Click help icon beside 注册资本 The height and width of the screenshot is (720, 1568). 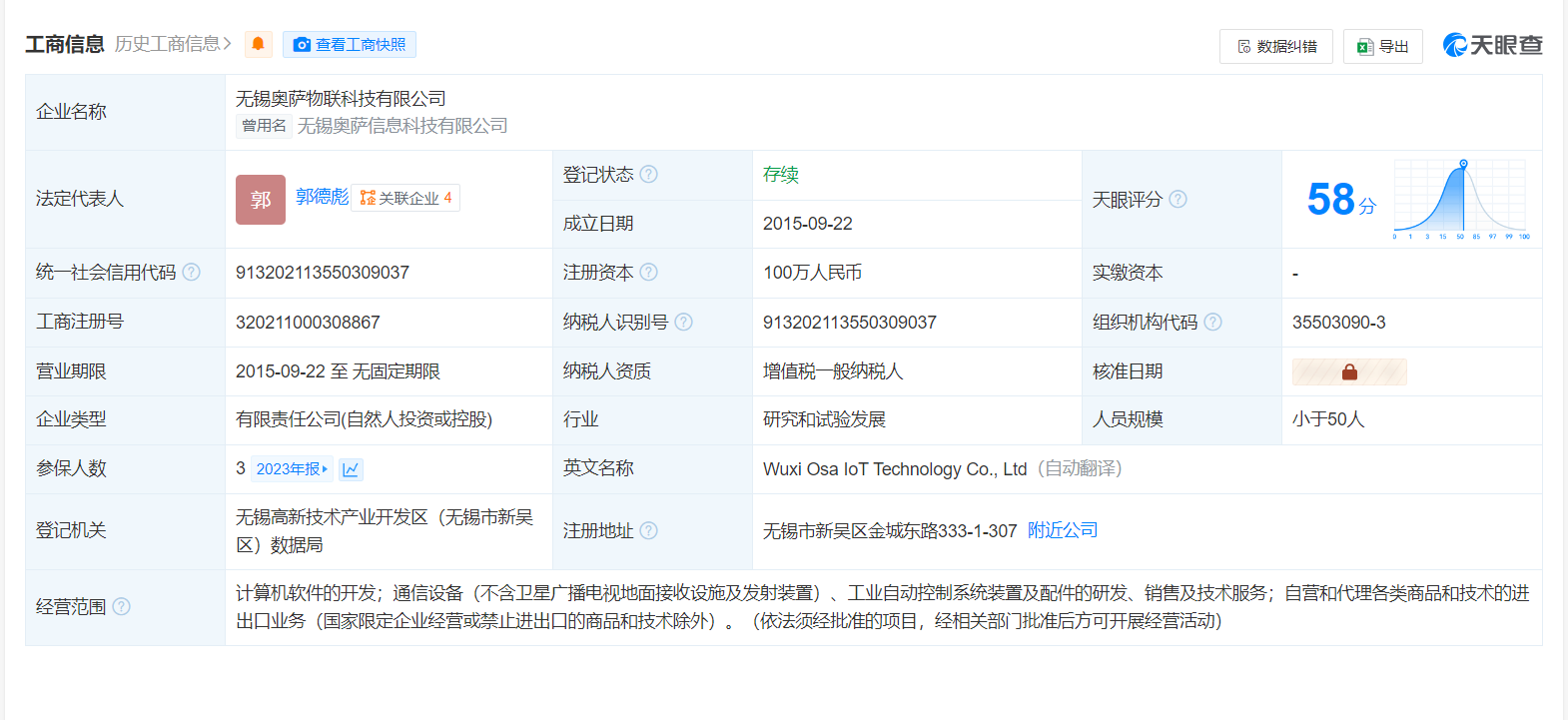[x=648, y=272]
